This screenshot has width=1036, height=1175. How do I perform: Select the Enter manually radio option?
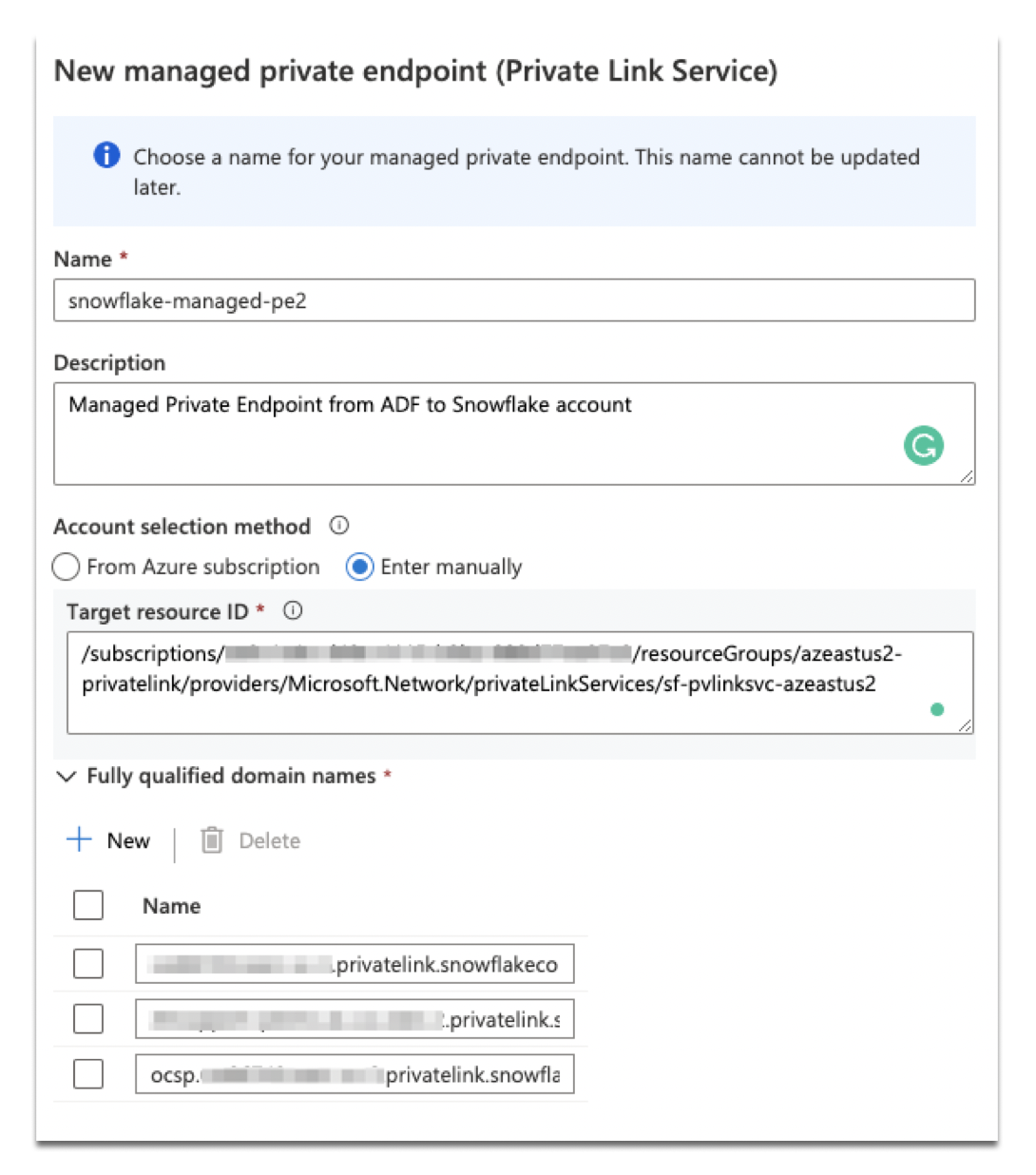tap(359, 568)
